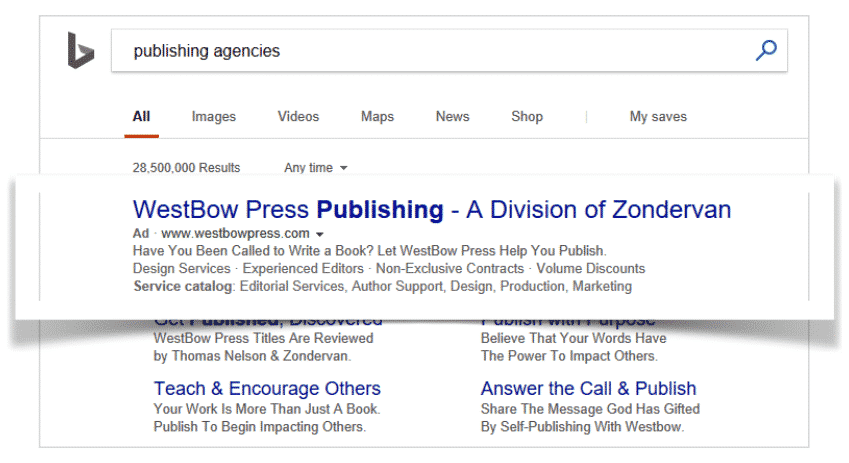
Task: Click 'By Self-Publishing With Westbow.' text
Action: point(583,427)
